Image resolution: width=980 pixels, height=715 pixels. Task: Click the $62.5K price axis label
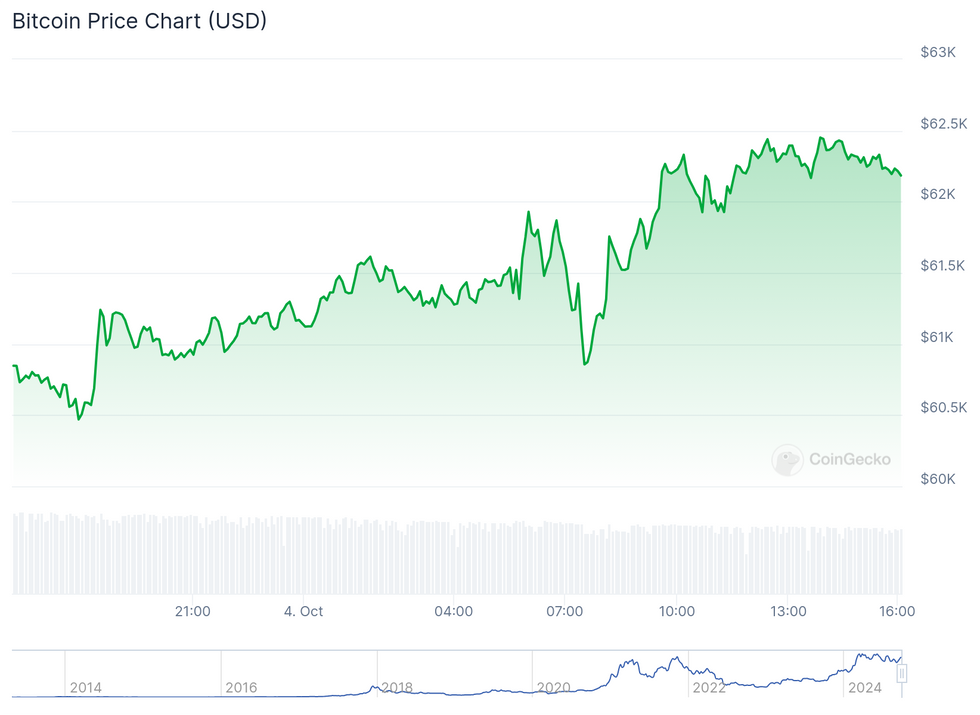943,124
